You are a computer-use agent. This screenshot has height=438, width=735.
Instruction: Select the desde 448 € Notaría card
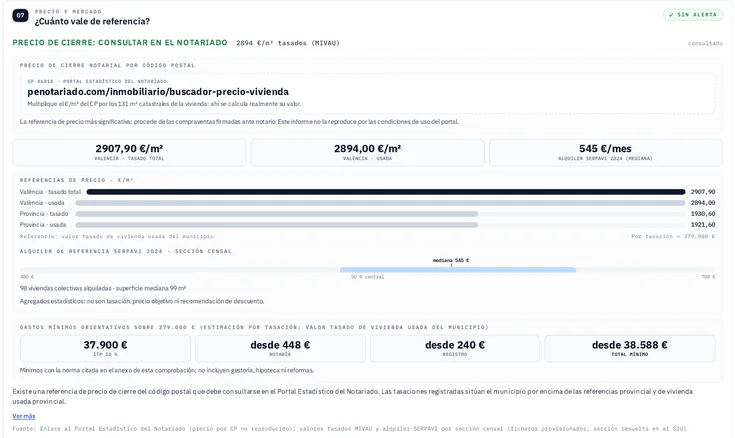pos(280,348)
